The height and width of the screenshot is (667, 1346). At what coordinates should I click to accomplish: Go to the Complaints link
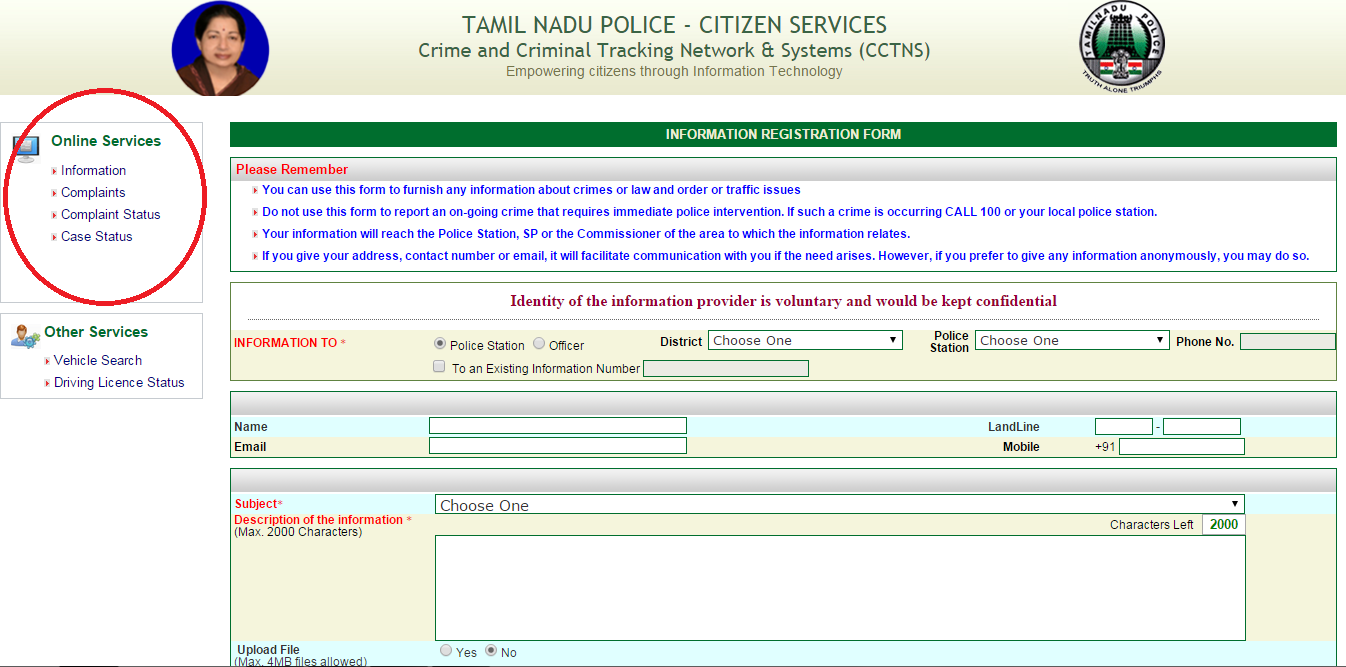93,193
